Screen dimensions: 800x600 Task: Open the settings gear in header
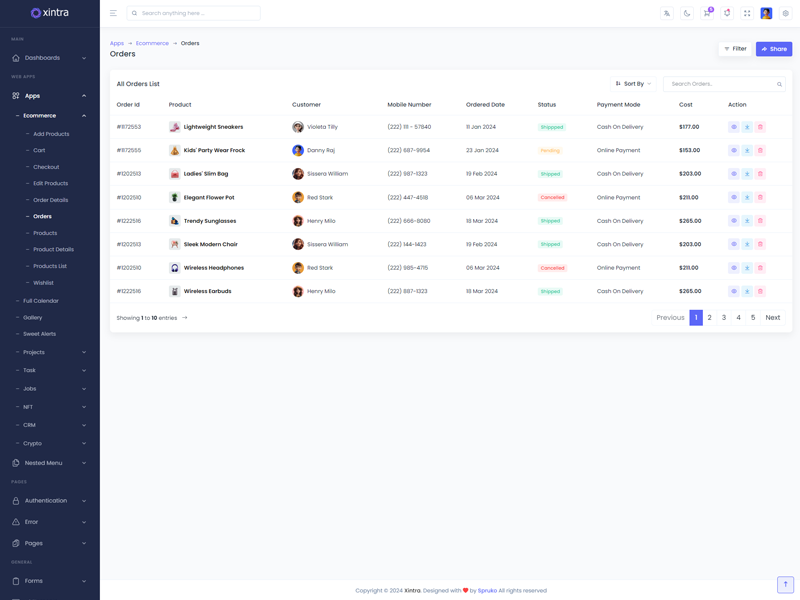[786, 13]
